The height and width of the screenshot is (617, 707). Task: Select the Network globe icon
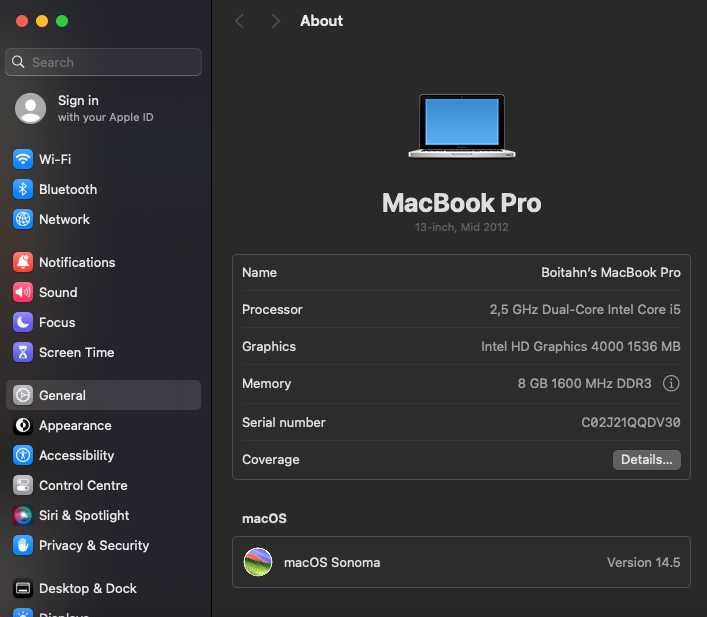click(x=23, y=219)
